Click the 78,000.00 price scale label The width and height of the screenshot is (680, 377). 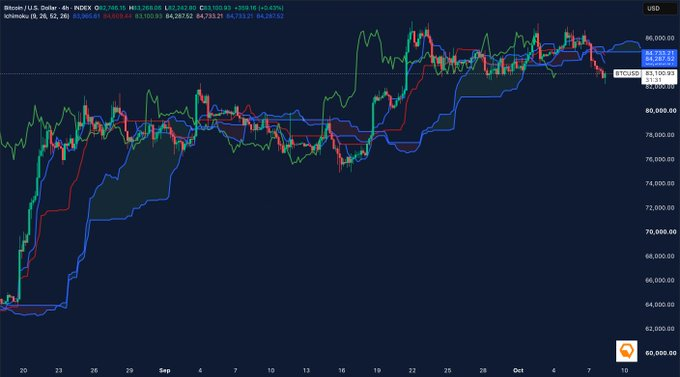click(660, 135)
